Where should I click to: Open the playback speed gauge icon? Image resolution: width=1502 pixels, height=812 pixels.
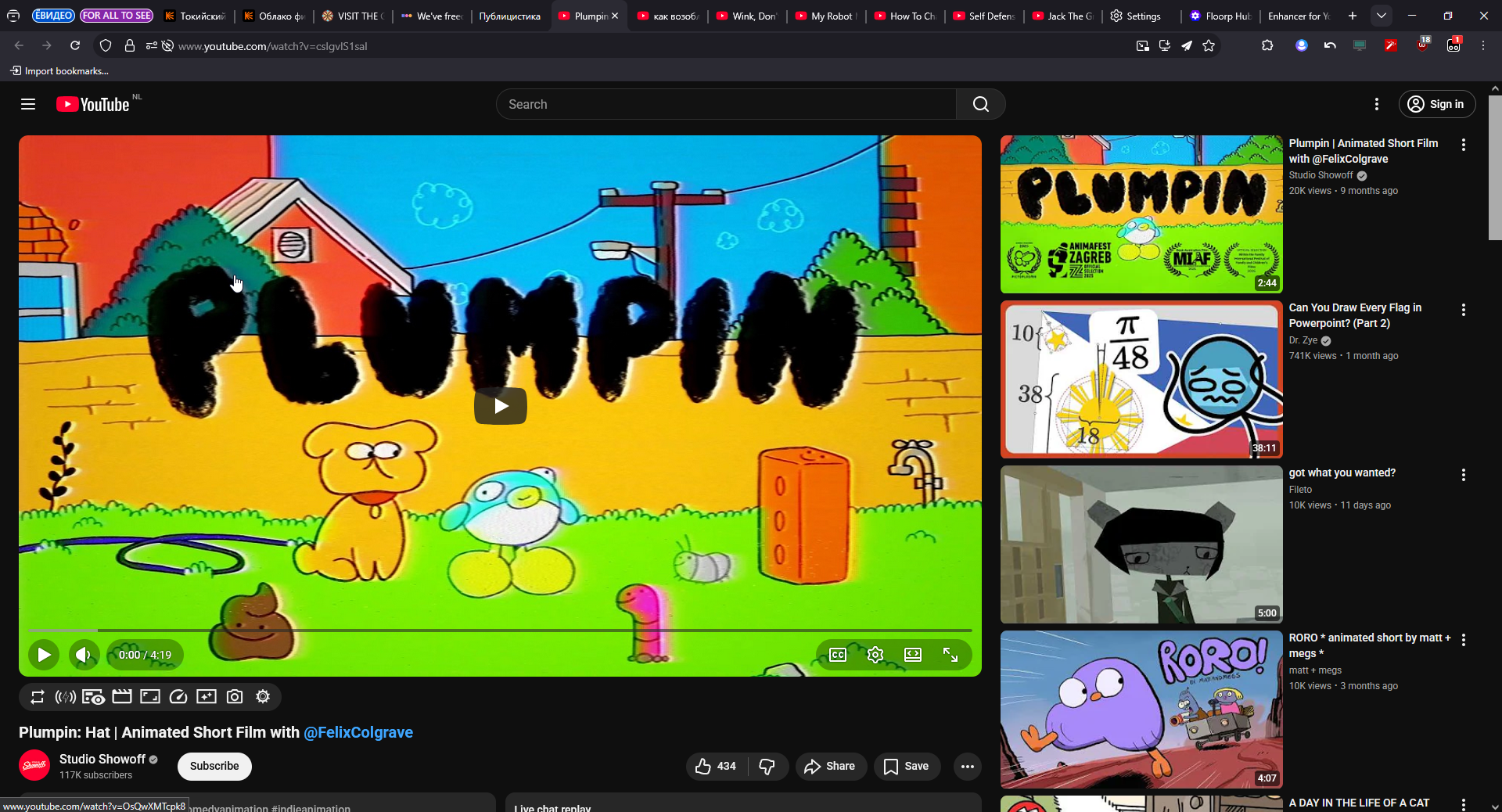tap(178, 697)
